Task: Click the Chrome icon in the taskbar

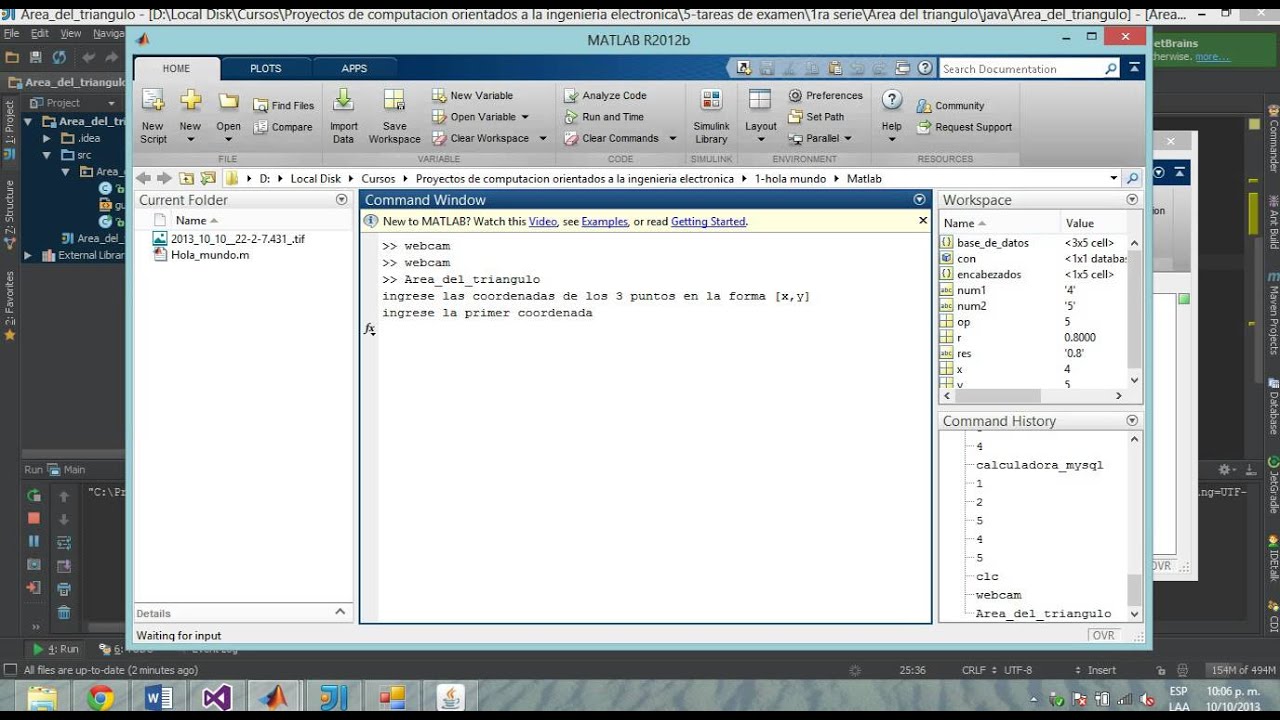Action: click(100, 697)
